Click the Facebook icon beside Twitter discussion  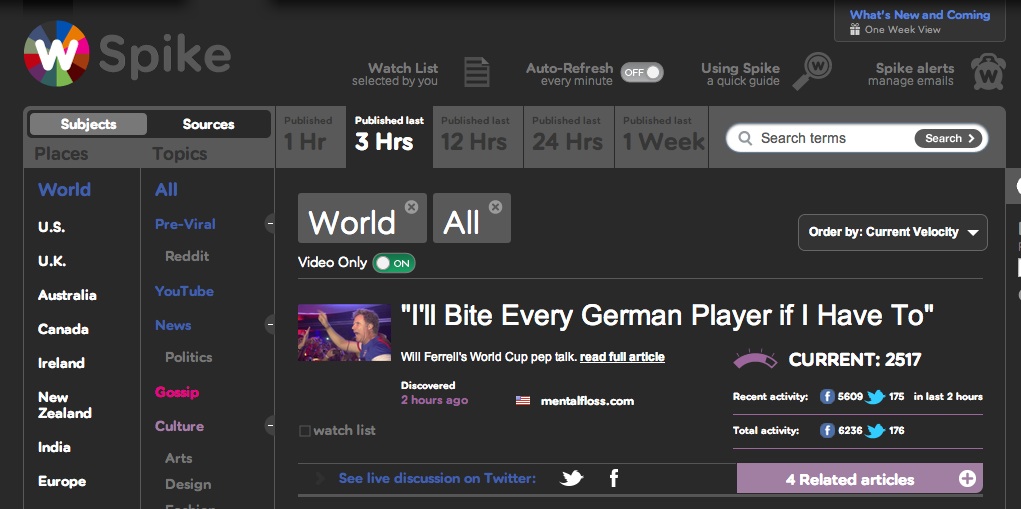(x=613, y=479)
